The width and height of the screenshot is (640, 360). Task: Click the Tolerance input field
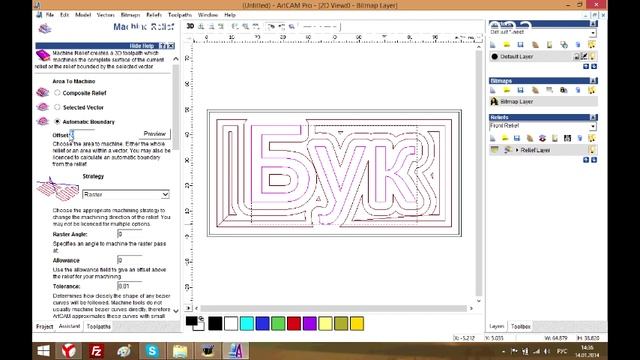pos(129,286)
